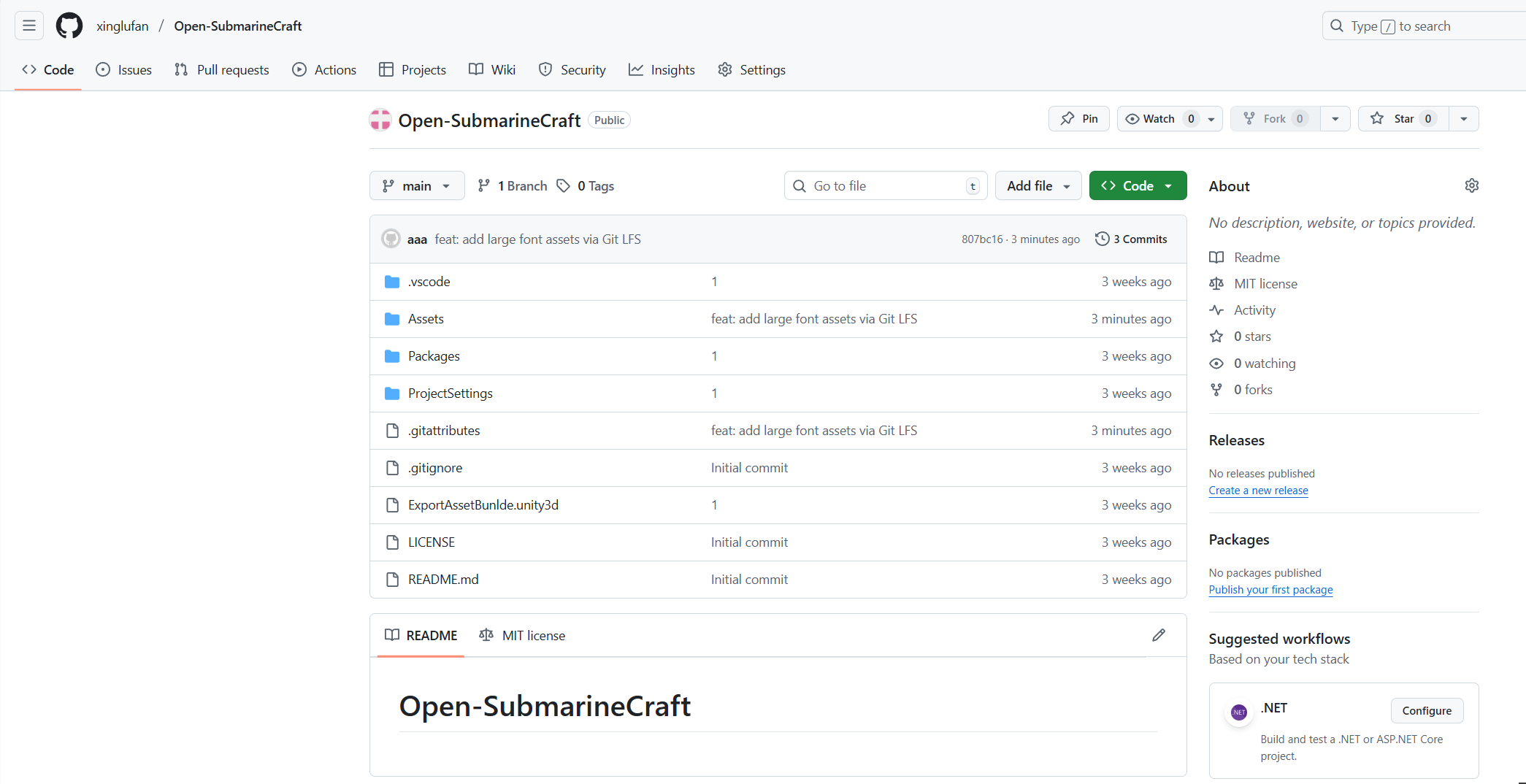Click the Assets folder icon
The image size is (1526, 784).
[392, 319]
